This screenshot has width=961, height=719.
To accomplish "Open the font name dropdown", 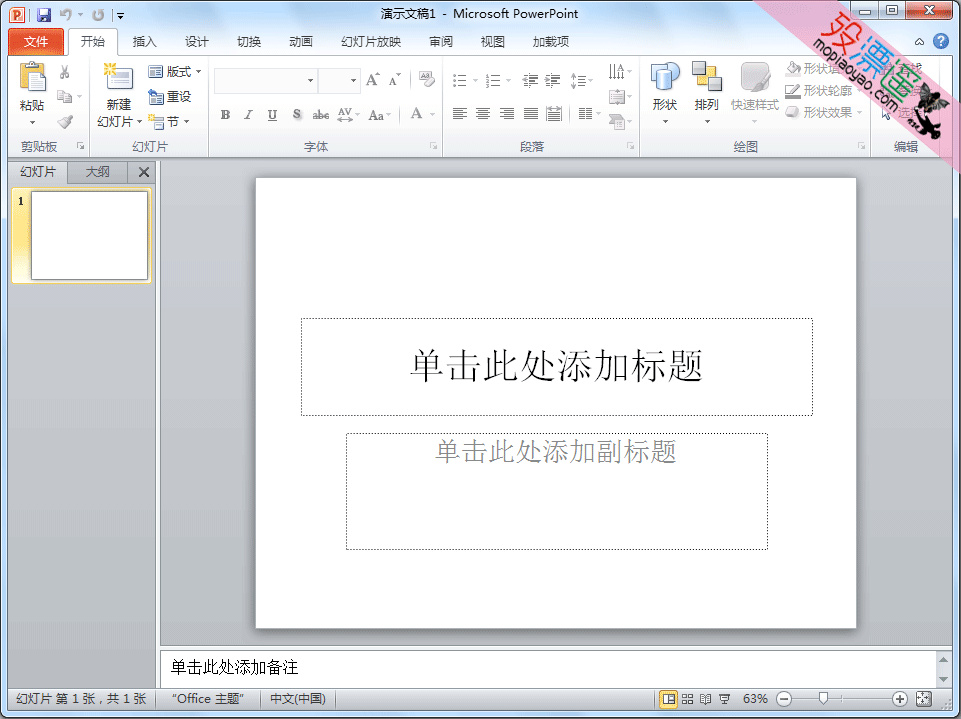I will tap(310, 80).
